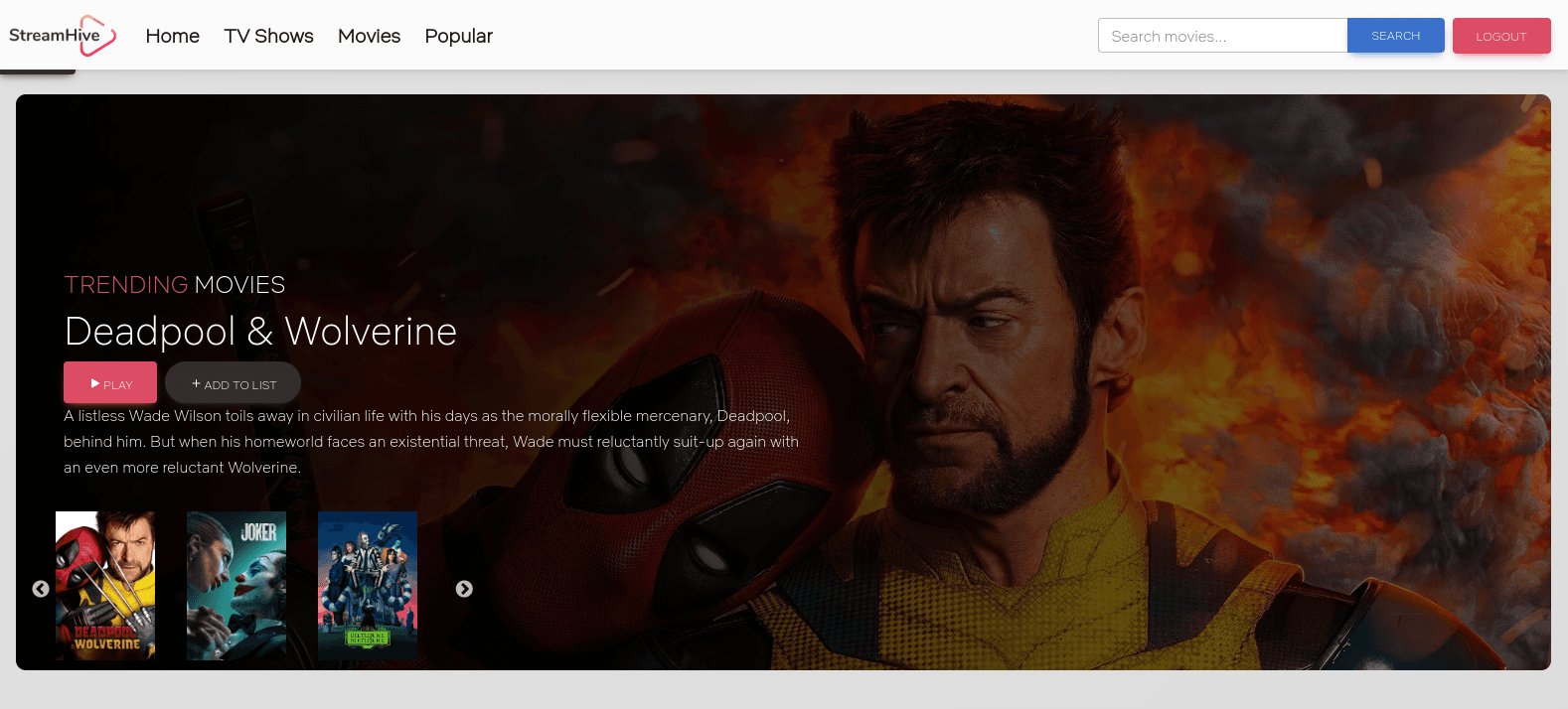Viewport: 1568px width, 709px height.
Task: Click the ADD TO LIST button
Action: click(234, 382)
